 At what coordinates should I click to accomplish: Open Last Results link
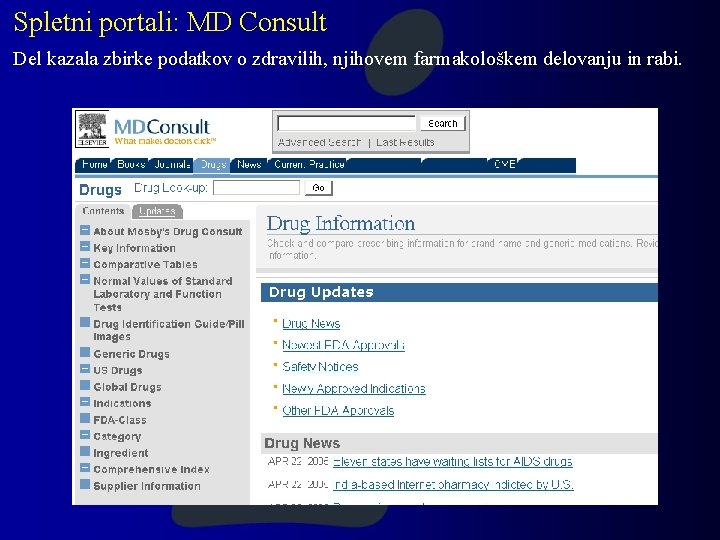click(405, 142)
